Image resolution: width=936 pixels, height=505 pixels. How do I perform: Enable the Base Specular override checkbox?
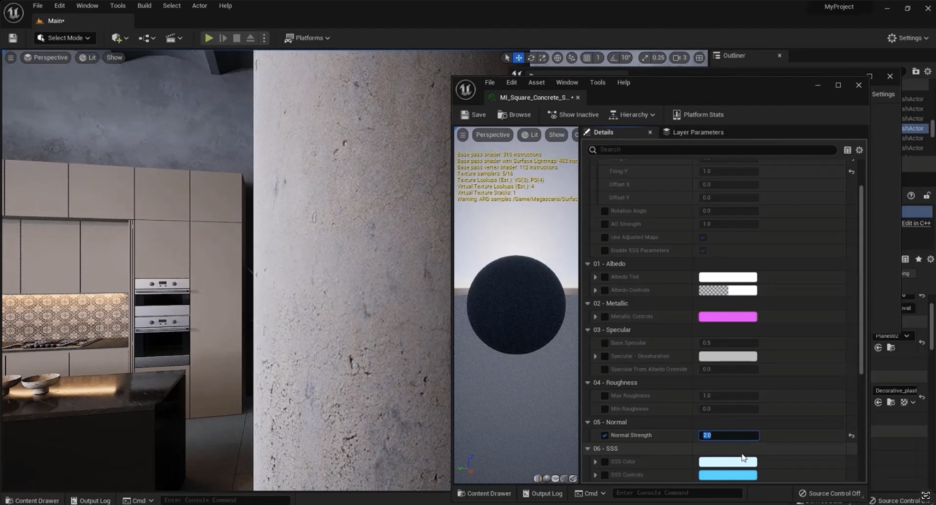pos(604,343)
